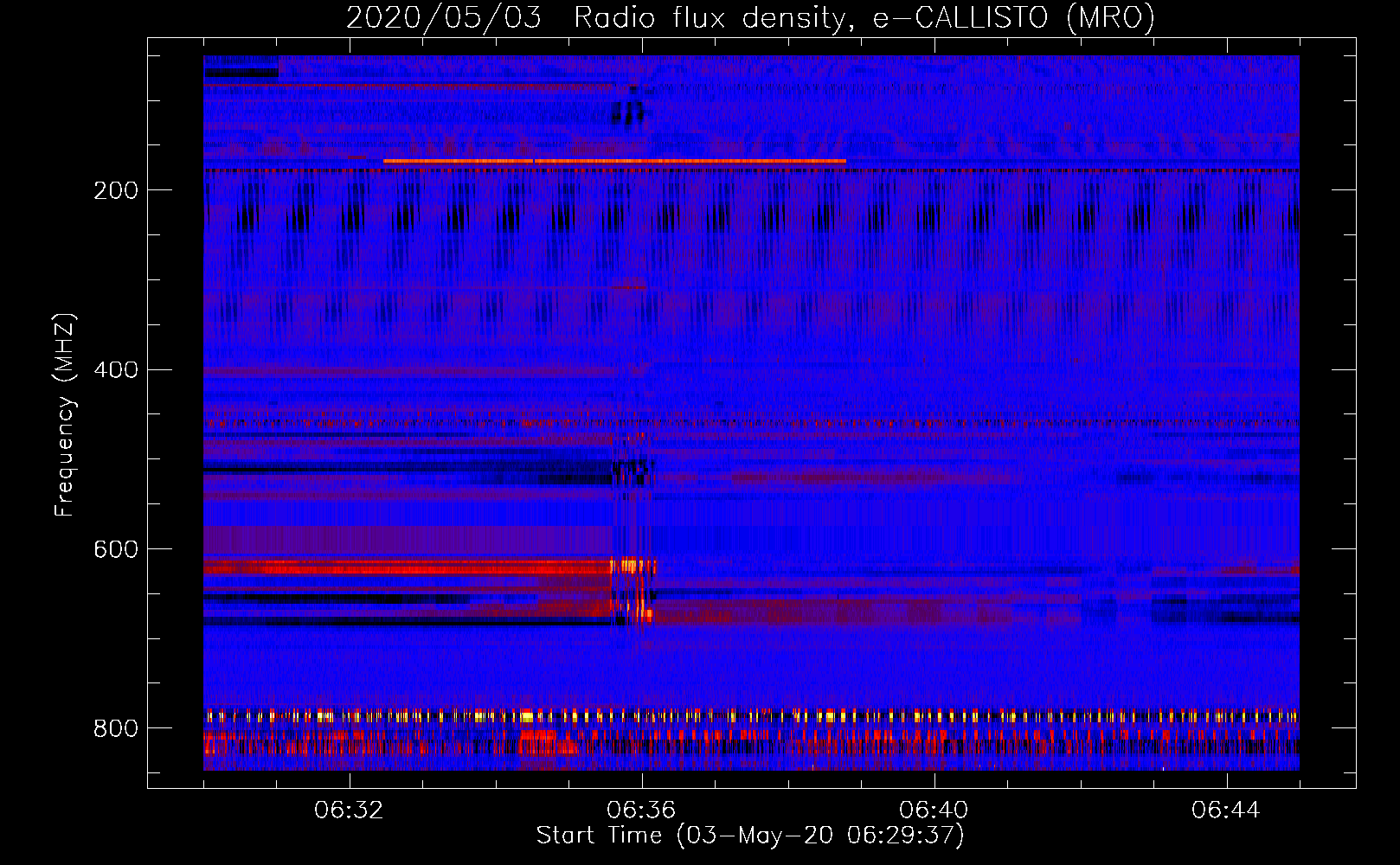Screen dimensions: 1400x865
Task: Click the '06:44' time tick label
Action: coord(1226,811)
